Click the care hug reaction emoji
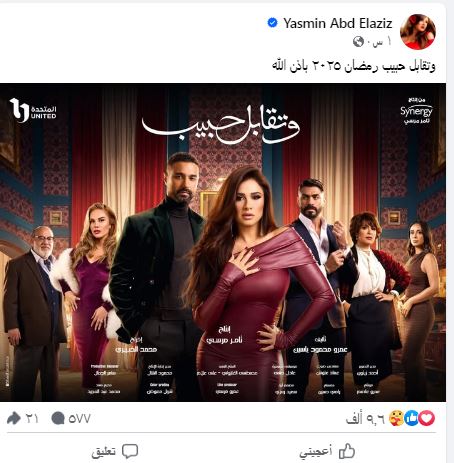454x463 pixels. (396, 418)
